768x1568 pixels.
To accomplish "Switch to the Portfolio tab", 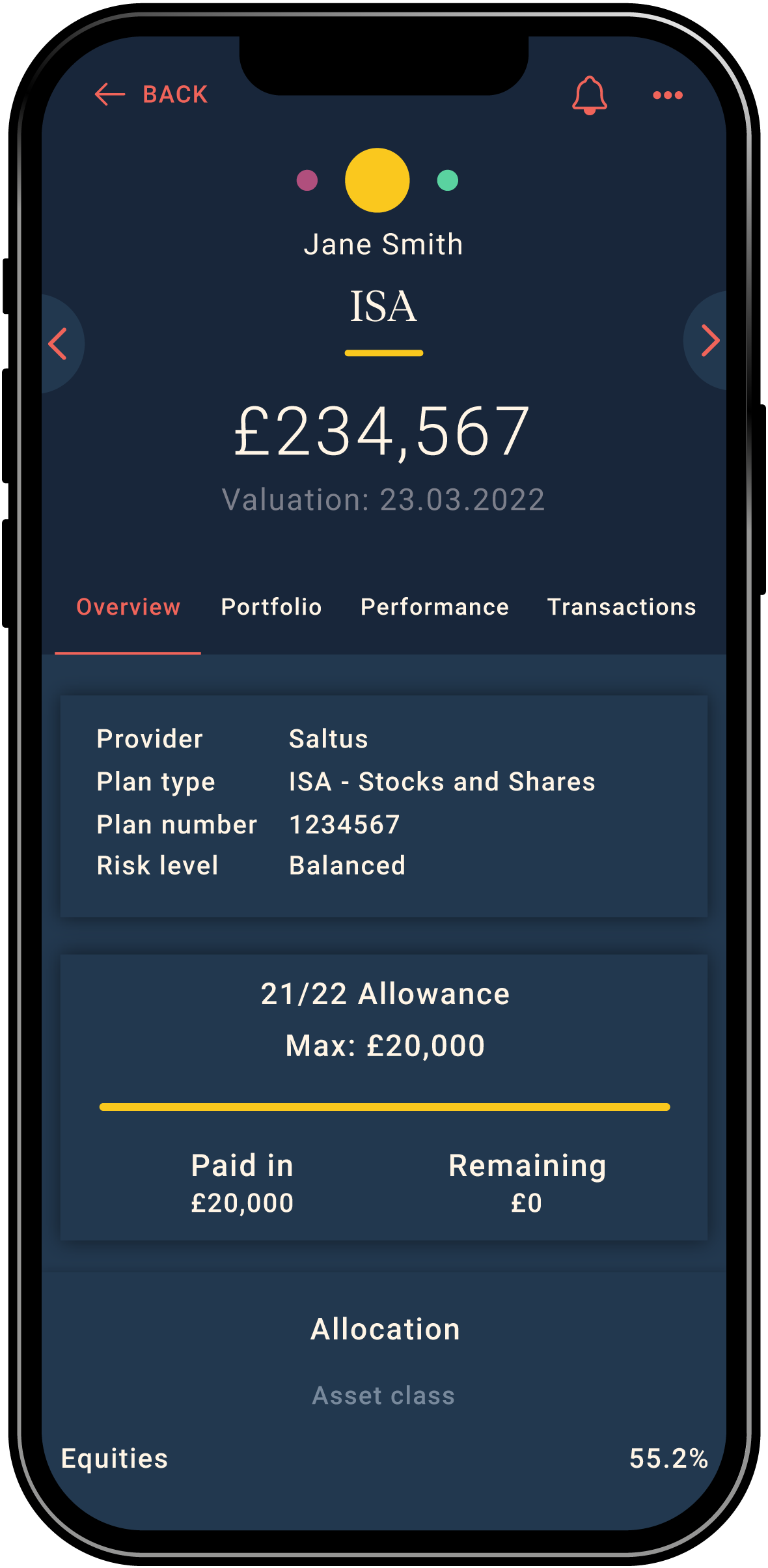I will click(271, 607).
